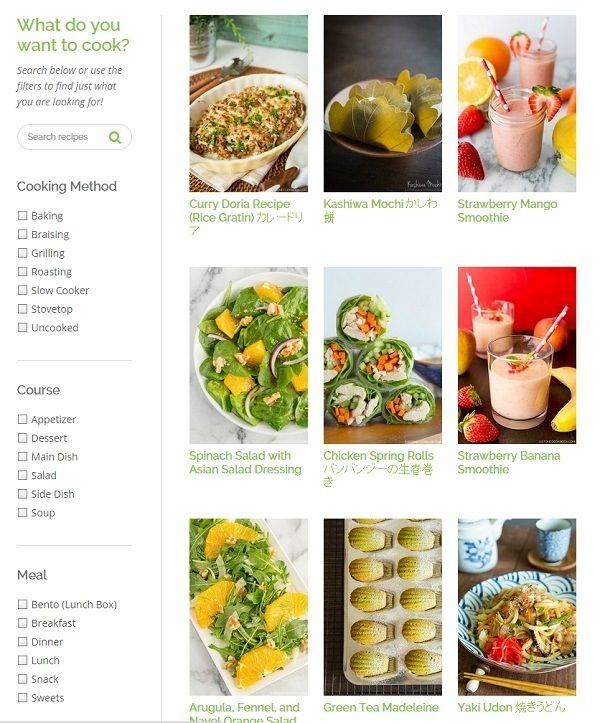Open the Strawberry Mango Smoothie link
The width and height of the screenshot is (600, 723).
coord(507,211)
